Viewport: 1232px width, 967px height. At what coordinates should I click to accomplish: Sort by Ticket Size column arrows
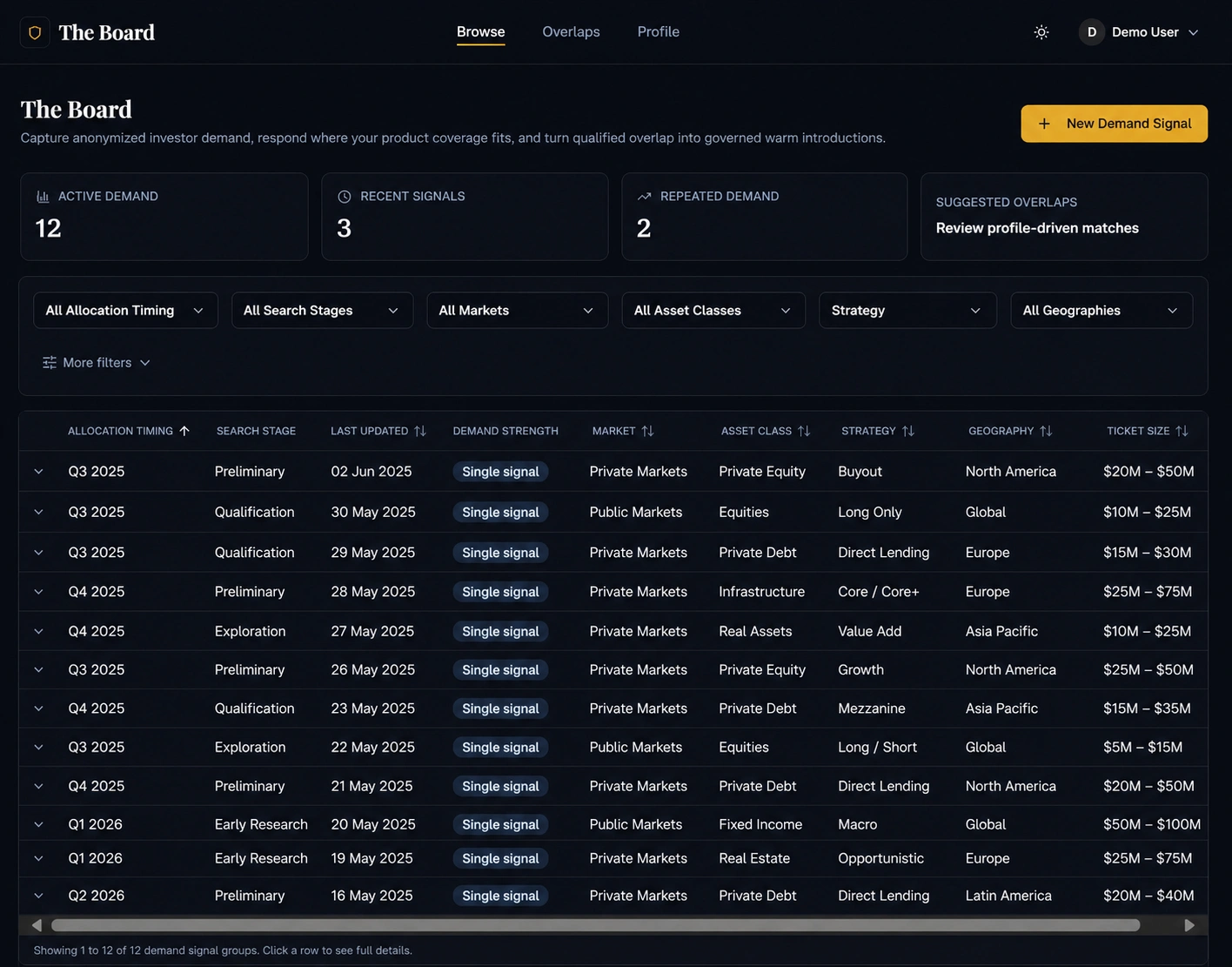coord(1182,431)
